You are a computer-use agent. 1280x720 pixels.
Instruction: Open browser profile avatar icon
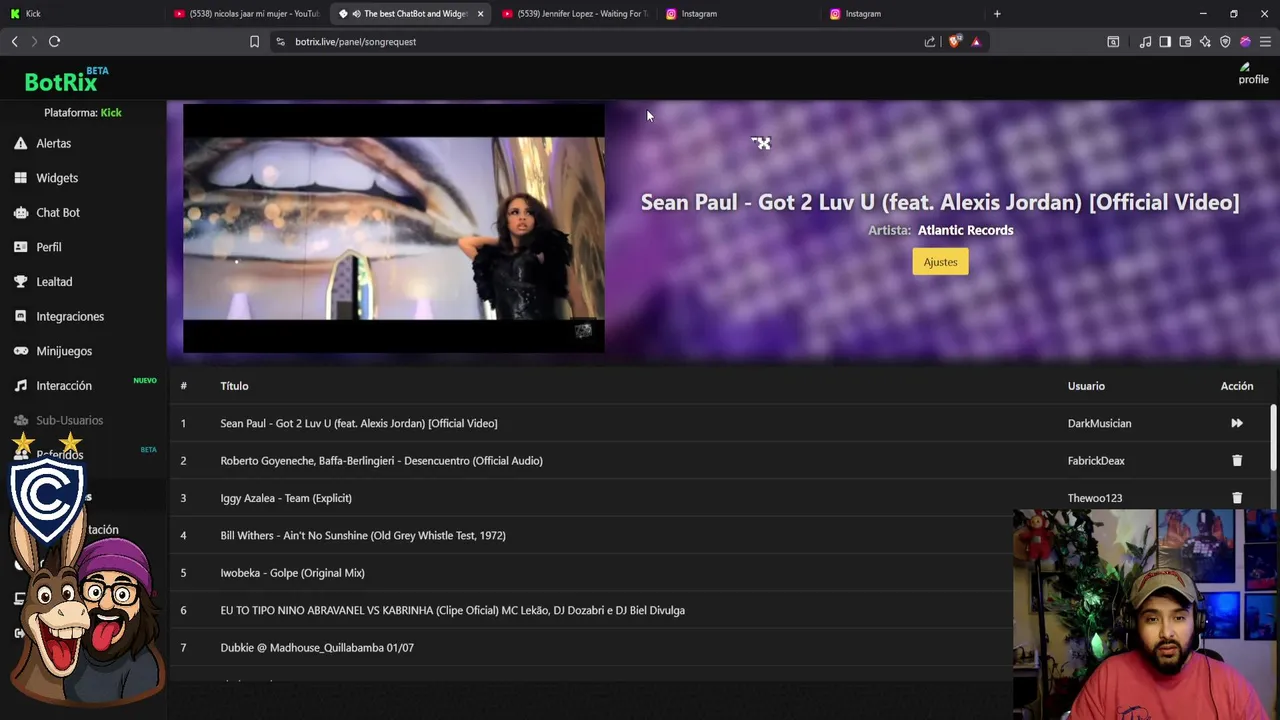1245,42
